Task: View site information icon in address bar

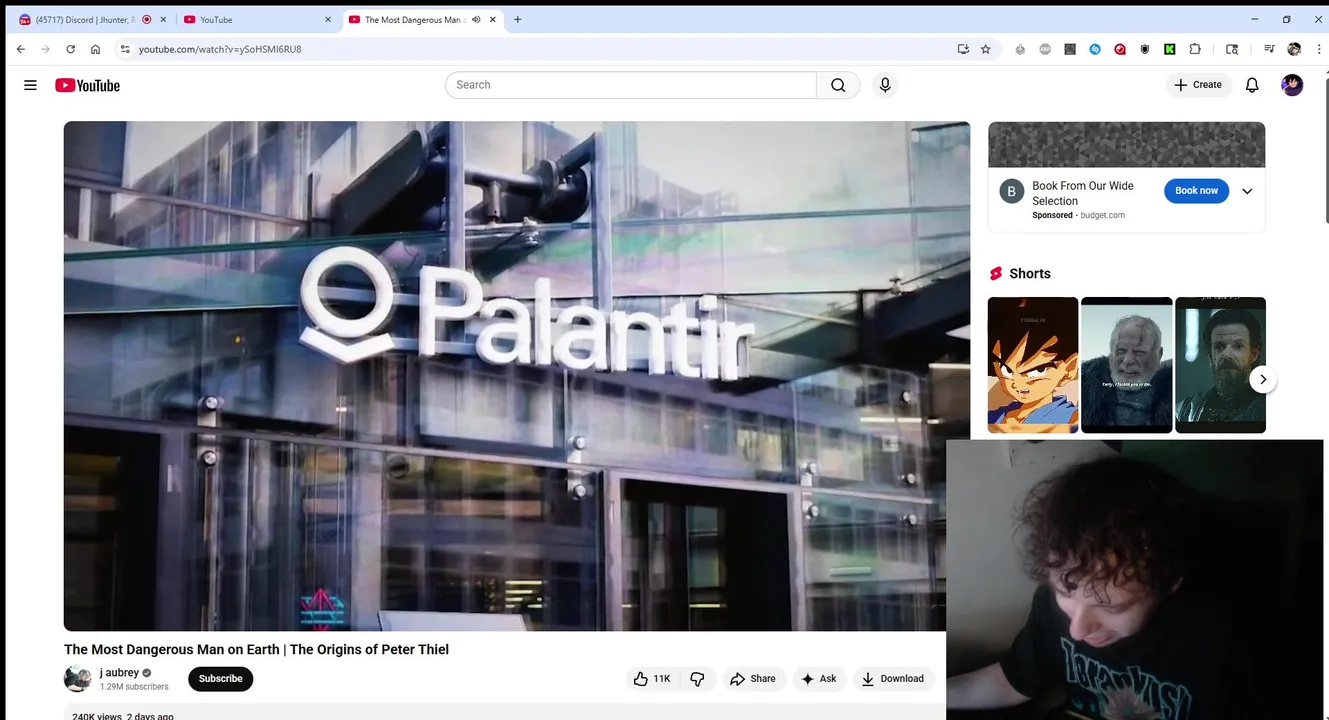Action: [125, 49]
